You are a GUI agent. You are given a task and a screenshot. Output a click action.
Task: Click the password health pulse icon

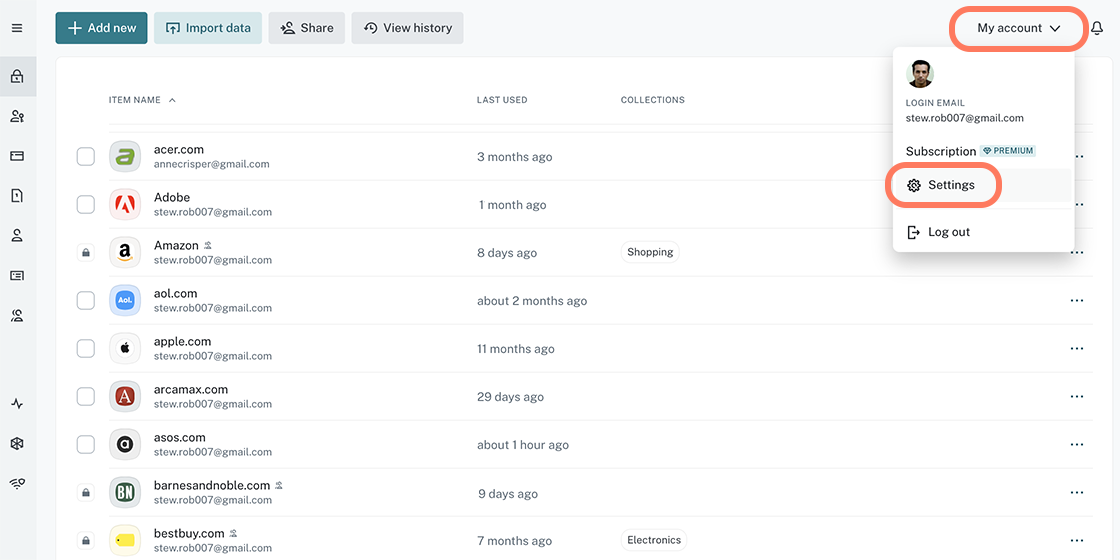tap(17, 404)
